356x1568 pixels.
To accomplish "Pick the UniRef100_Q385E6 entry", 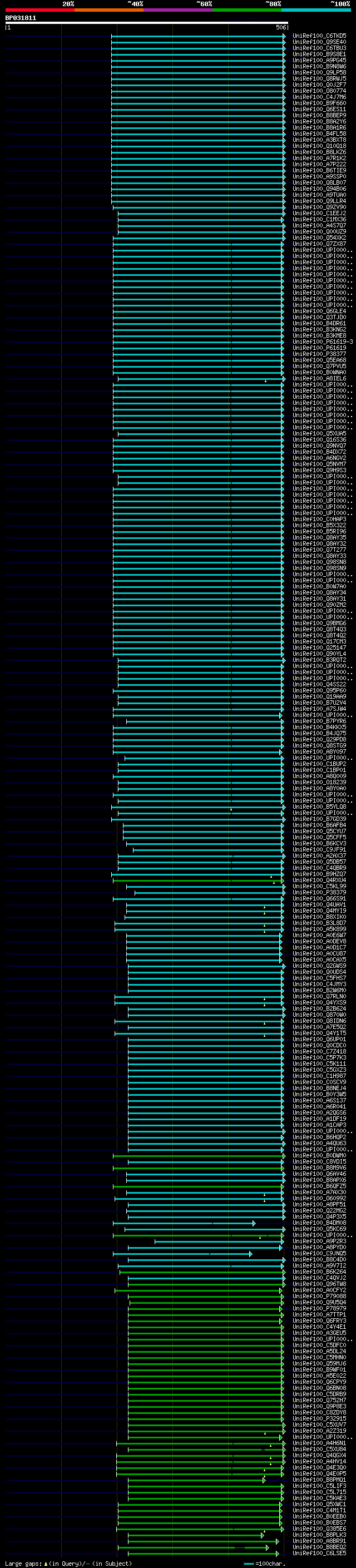I will 319,1529.
